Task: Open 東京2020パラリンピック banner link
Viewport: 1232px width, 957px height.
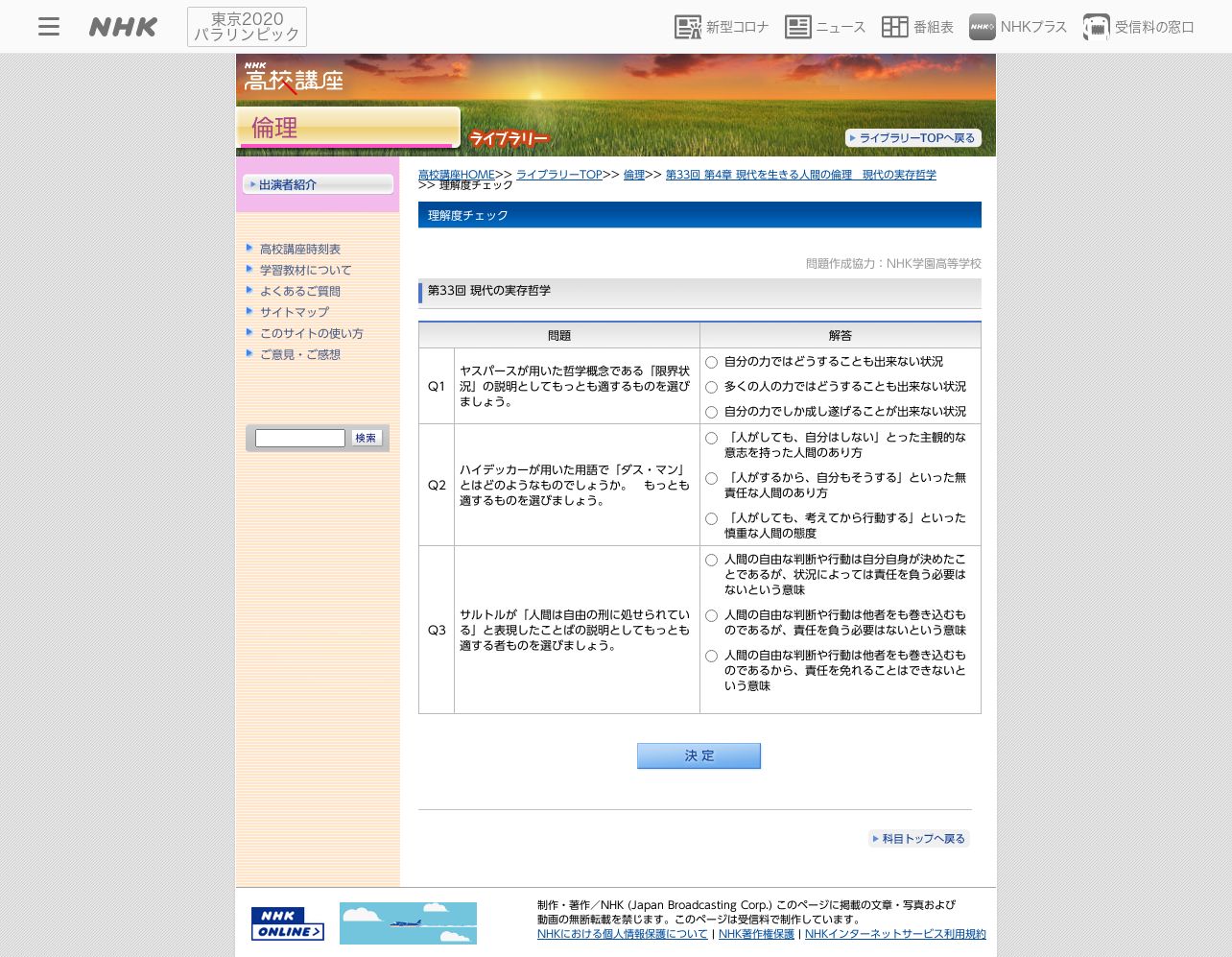Action: point(247,27)
